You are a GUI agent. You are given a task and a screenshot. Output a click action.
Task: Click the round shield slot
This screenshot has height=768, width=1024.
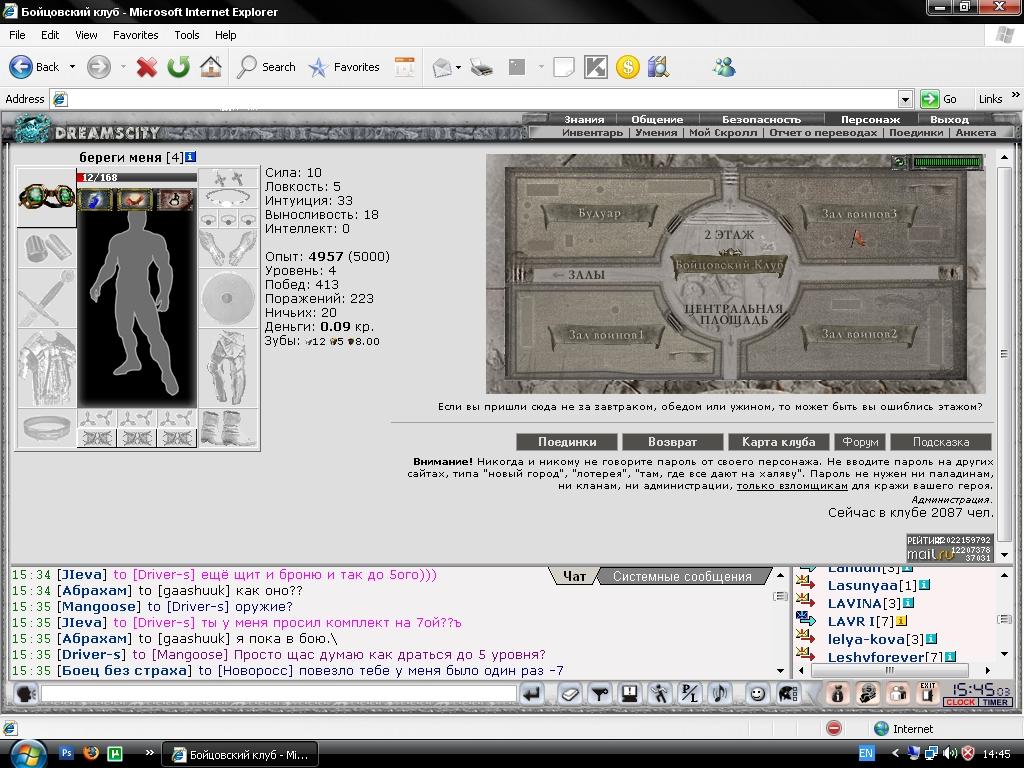point(228,298)
